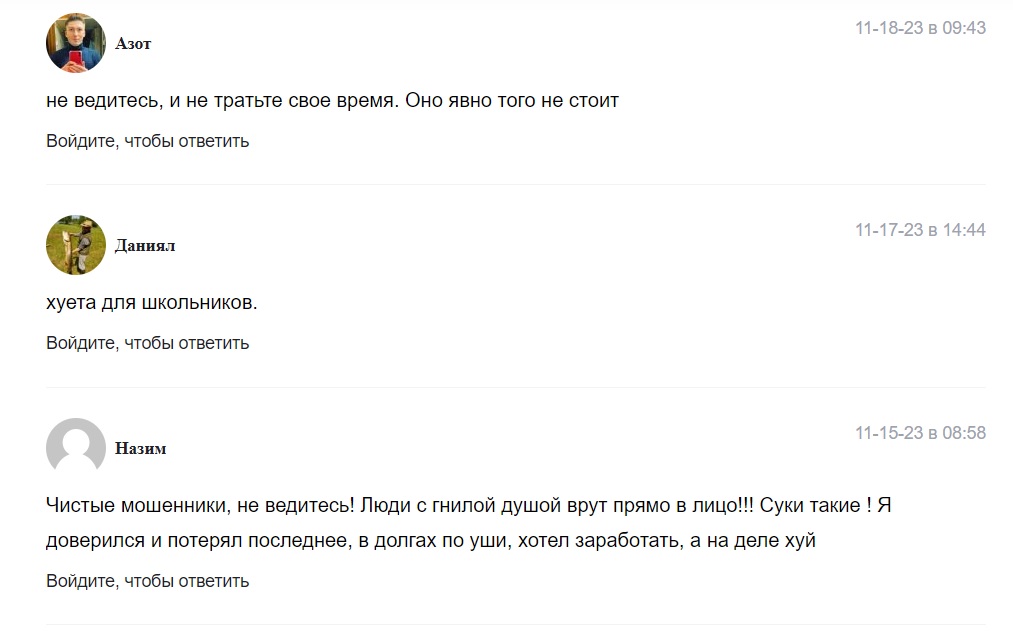Open the Назим username

[141, 449]
